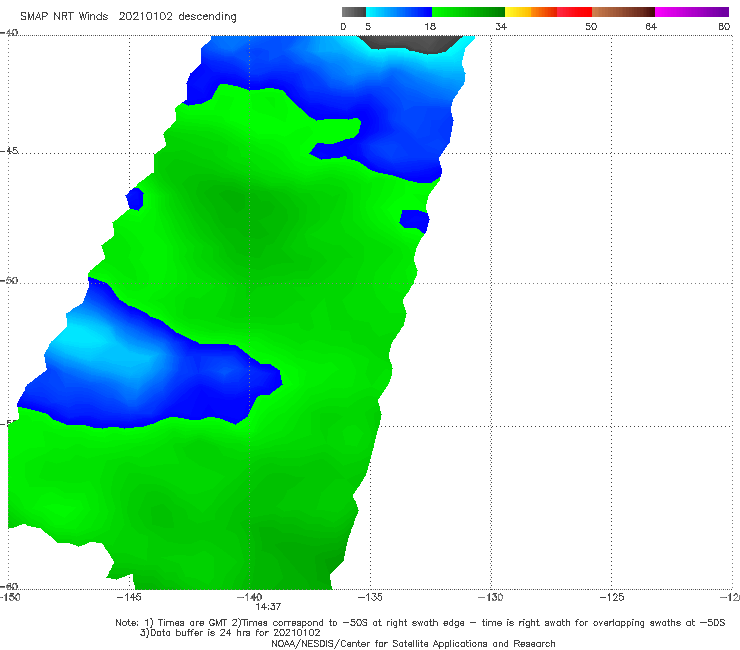The image size is (740, 650).
Task: Click the longitude label '-140'
Action: [x=249, y=597]
